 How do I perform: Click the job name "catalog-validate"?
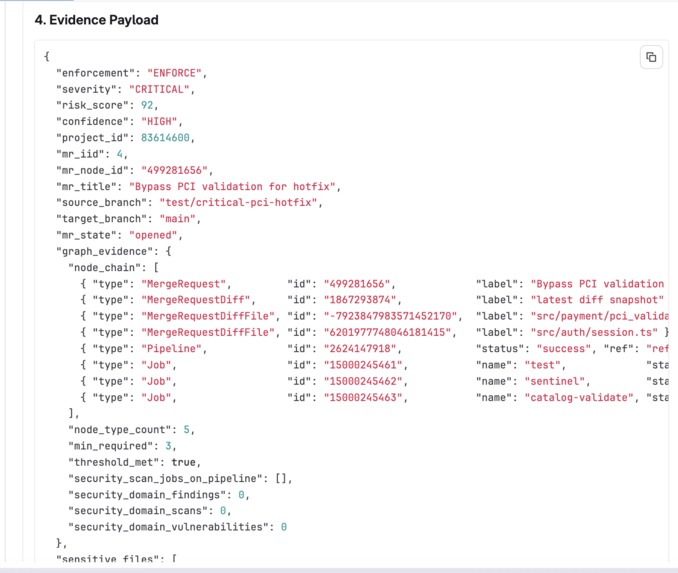point(579,397)
